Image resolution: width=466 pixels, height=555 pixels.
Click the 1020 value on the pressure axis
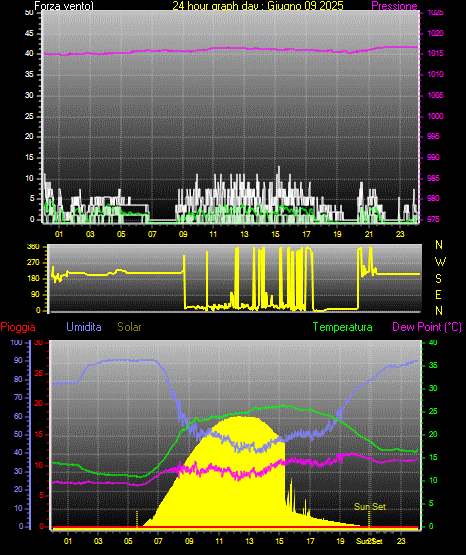(x=435, y=33)
